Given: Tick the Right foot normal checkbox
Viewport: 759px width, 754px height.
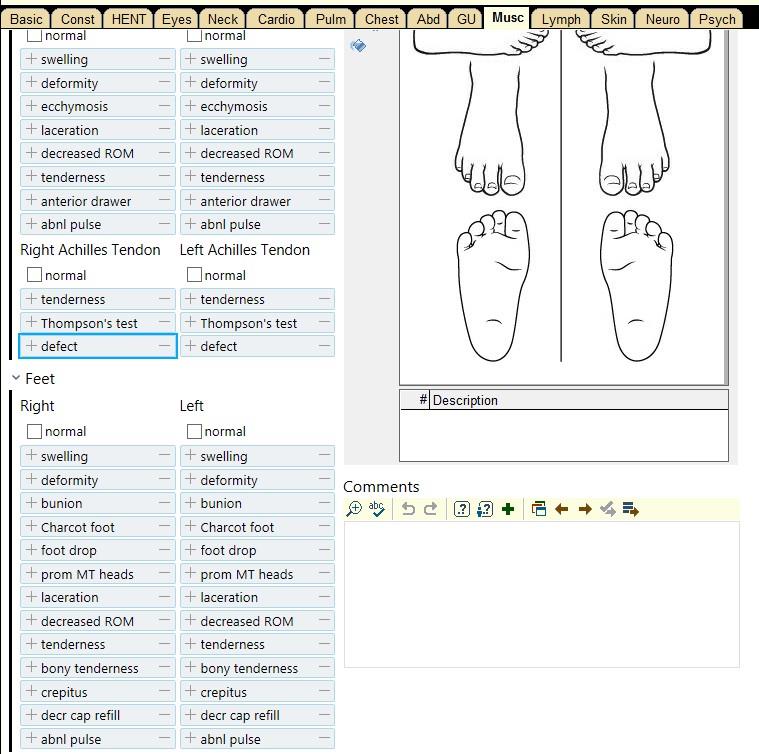Looking at the screenshot, I should [x=35, y=432].
